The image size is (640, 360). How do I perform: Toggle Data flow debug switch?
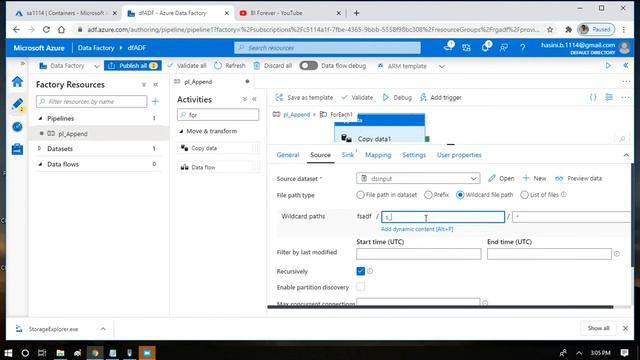click(308, 66)
